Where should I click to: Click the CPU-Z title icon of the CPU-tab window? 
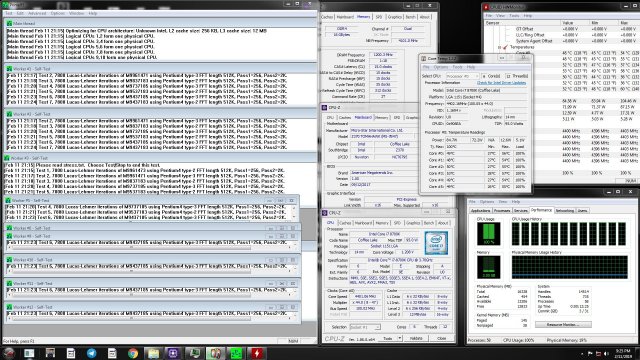[324, 213]
